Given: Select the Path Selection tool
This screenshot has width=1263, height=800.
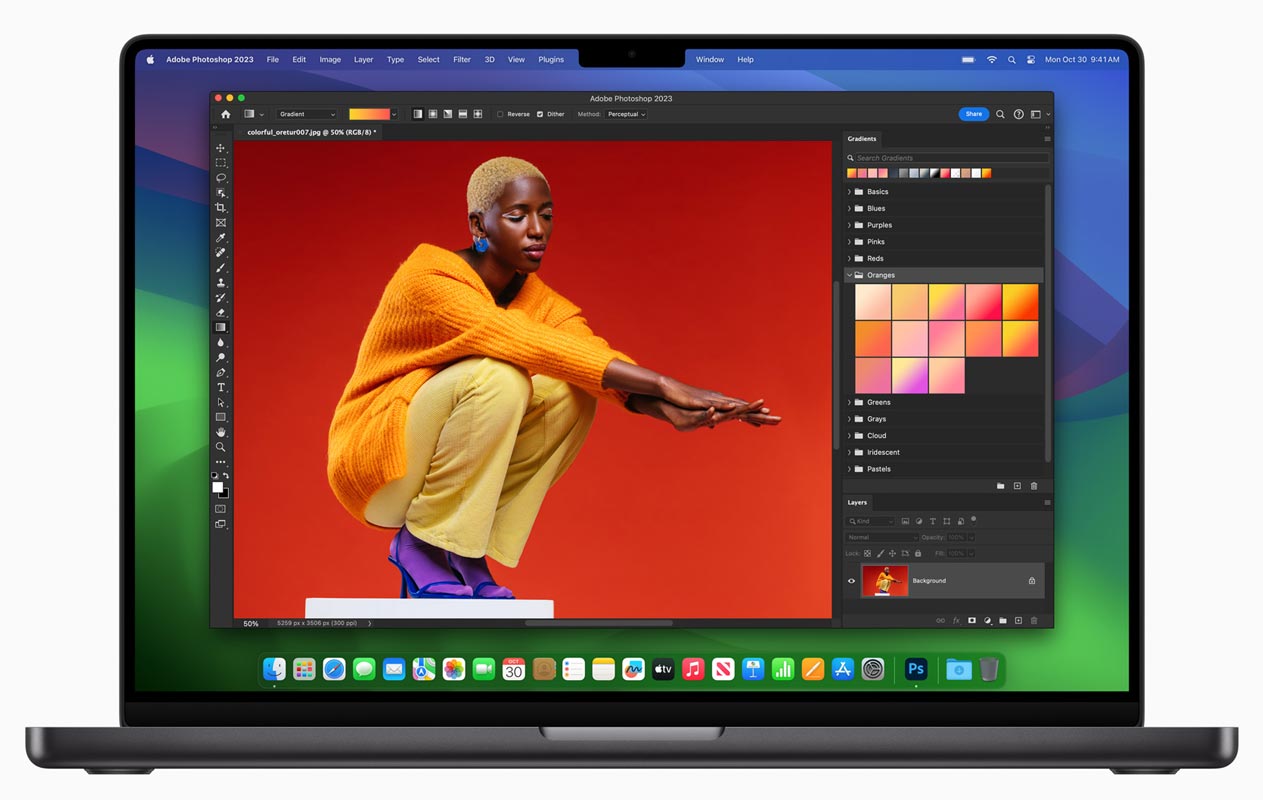Looking at the screenshot, I should 221,402.
